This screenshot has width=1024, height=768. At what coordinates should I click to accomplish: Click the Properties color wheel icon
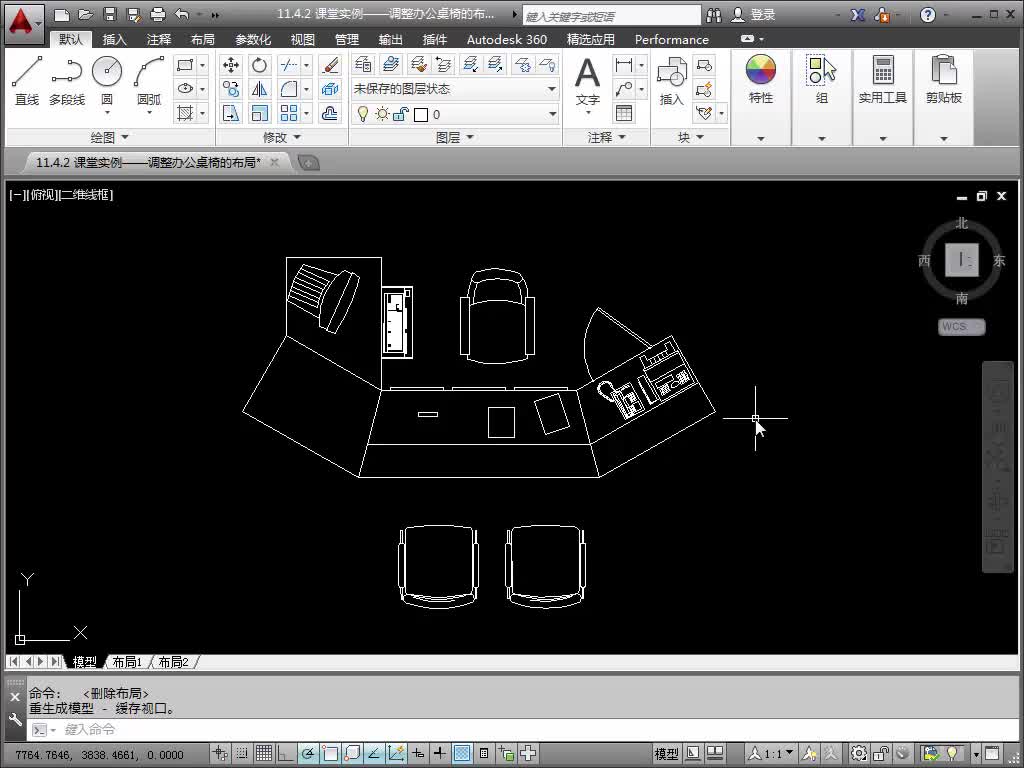761,70
